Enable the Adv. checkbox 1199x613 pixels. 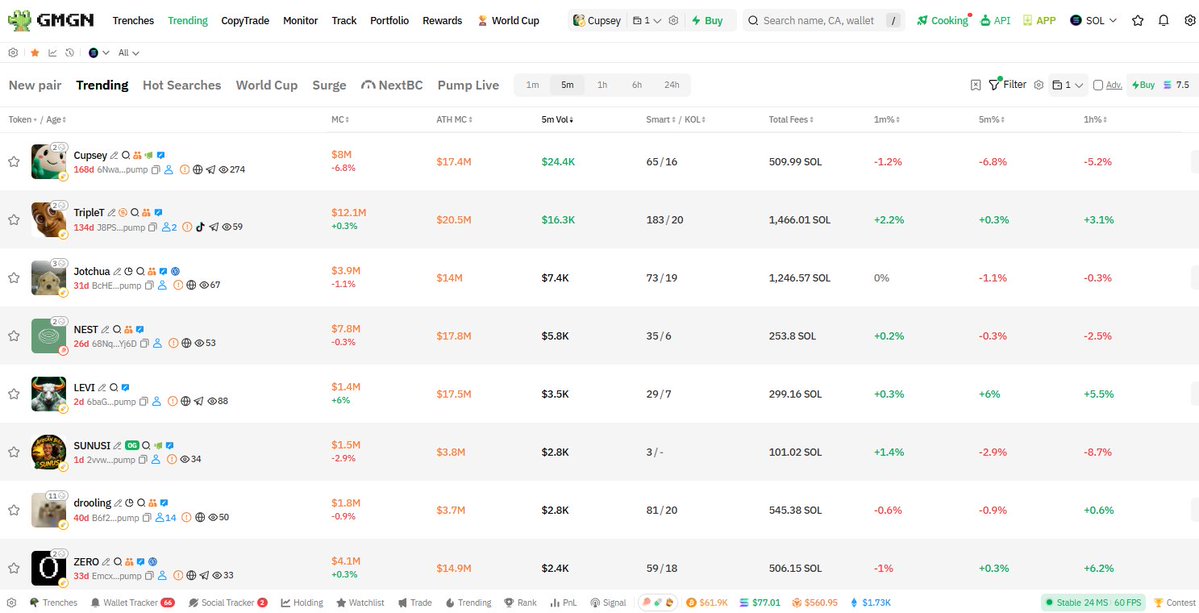[x=1098, y=85]
